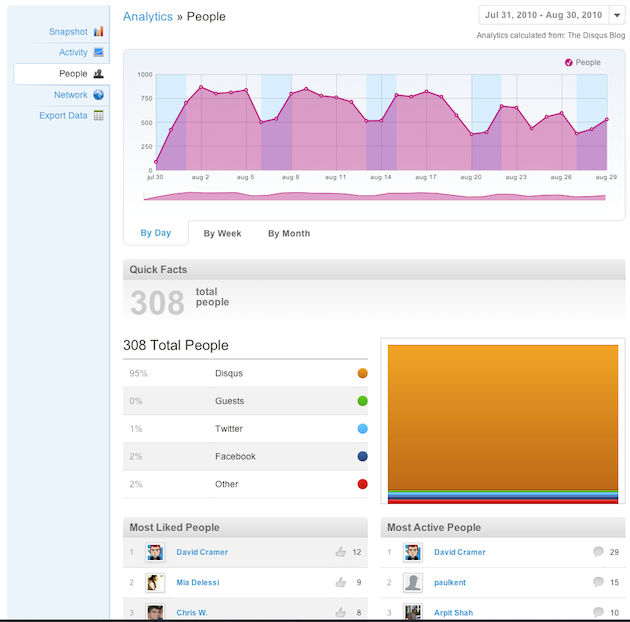Click comment bubble icon next to paulkent
Image resolution: width=630 pixels, height=622 pixels.
[598, 581]
